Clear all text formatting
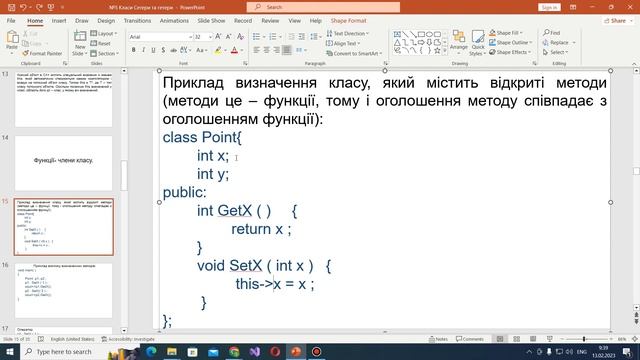This screenshot has width=640, height=360. click(x=240, y=37)
